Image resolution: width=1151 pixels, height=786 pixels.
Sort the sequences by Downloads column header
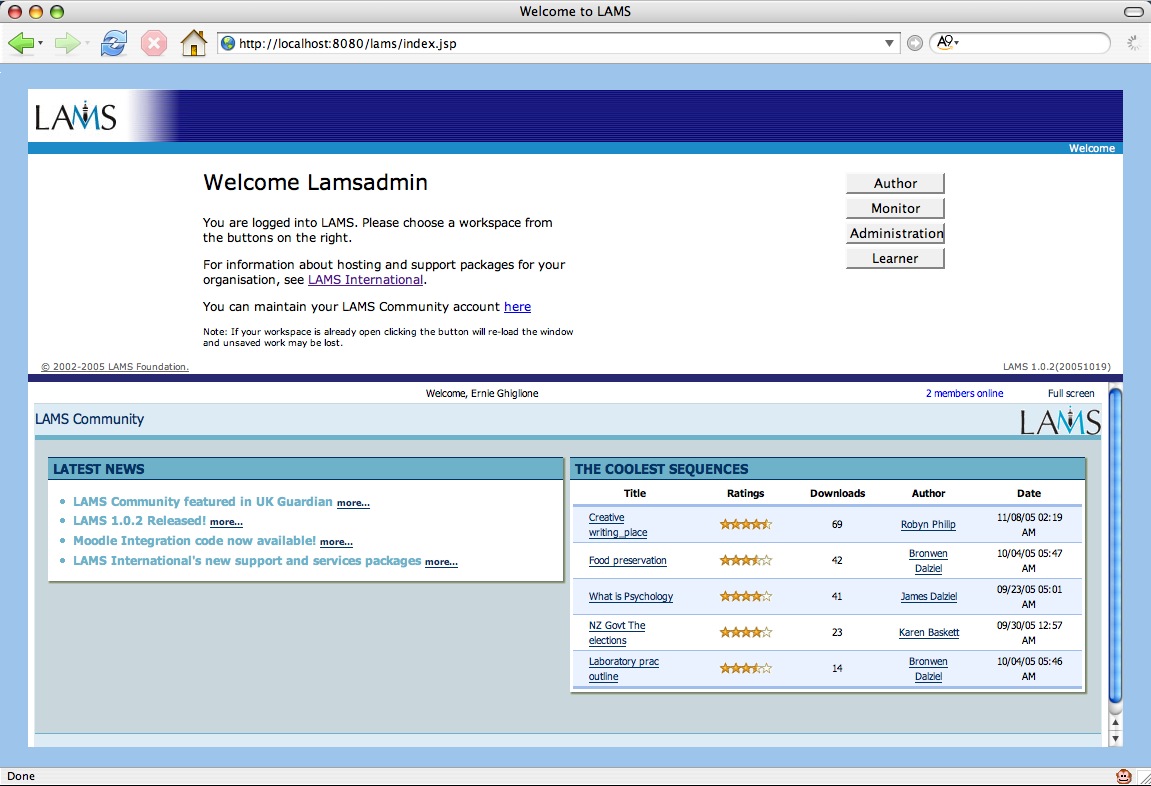pyautogui.click(x=837, y=493)
